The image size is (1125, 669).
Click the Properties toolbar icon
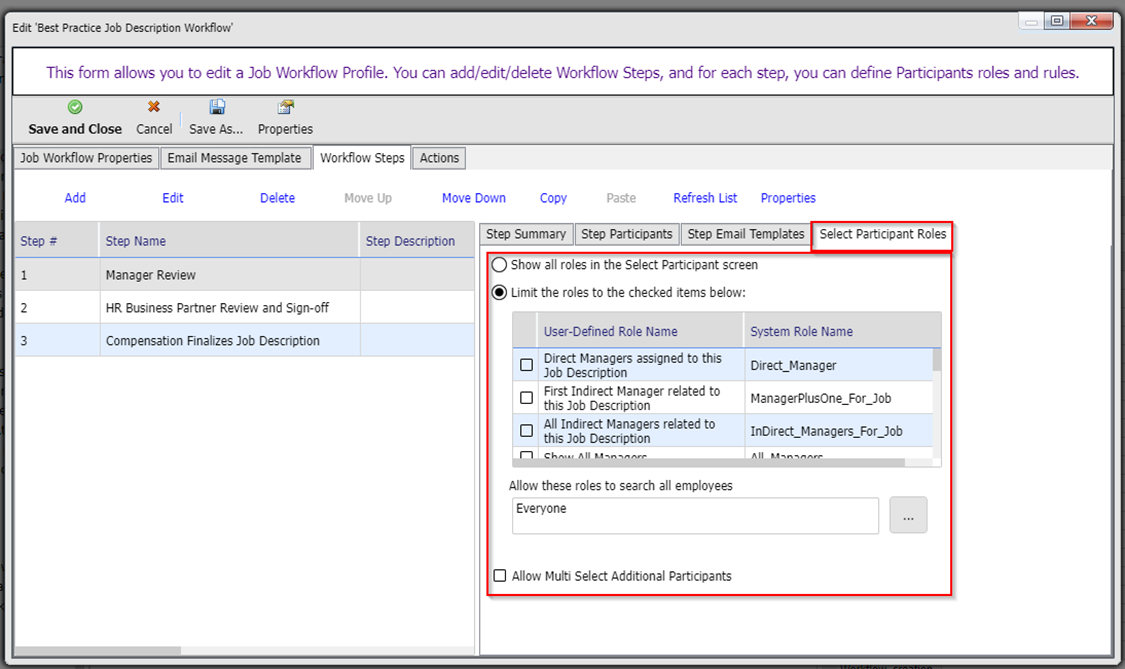click(285, 107)
